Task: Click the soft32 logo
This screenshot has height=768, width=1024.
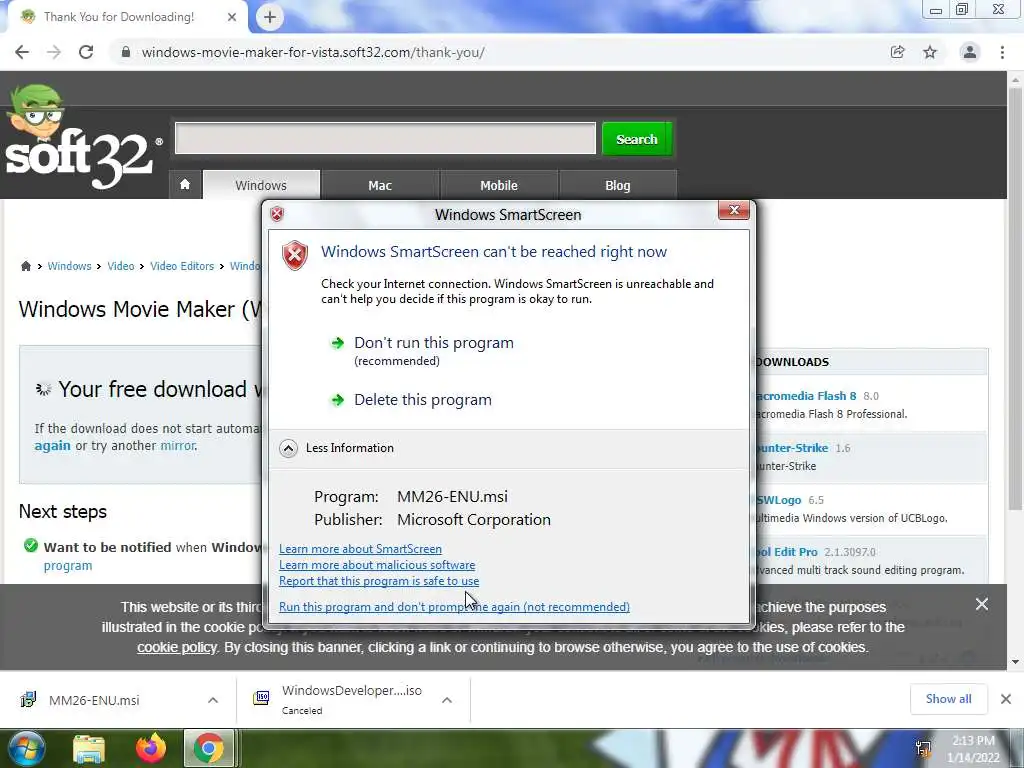Action: point(82,138)
